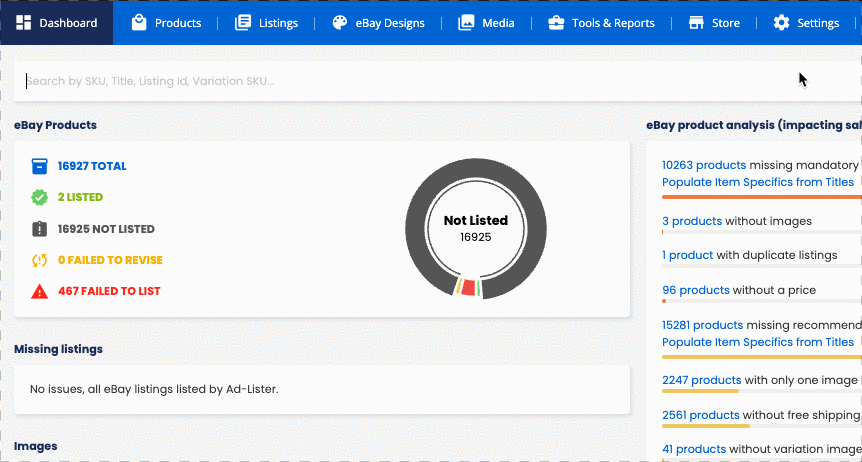Image resolution: width=862 pixels, height=462 pixels.
Task: Show the 16925 NOT LISTED products
Action: [106, 229]
